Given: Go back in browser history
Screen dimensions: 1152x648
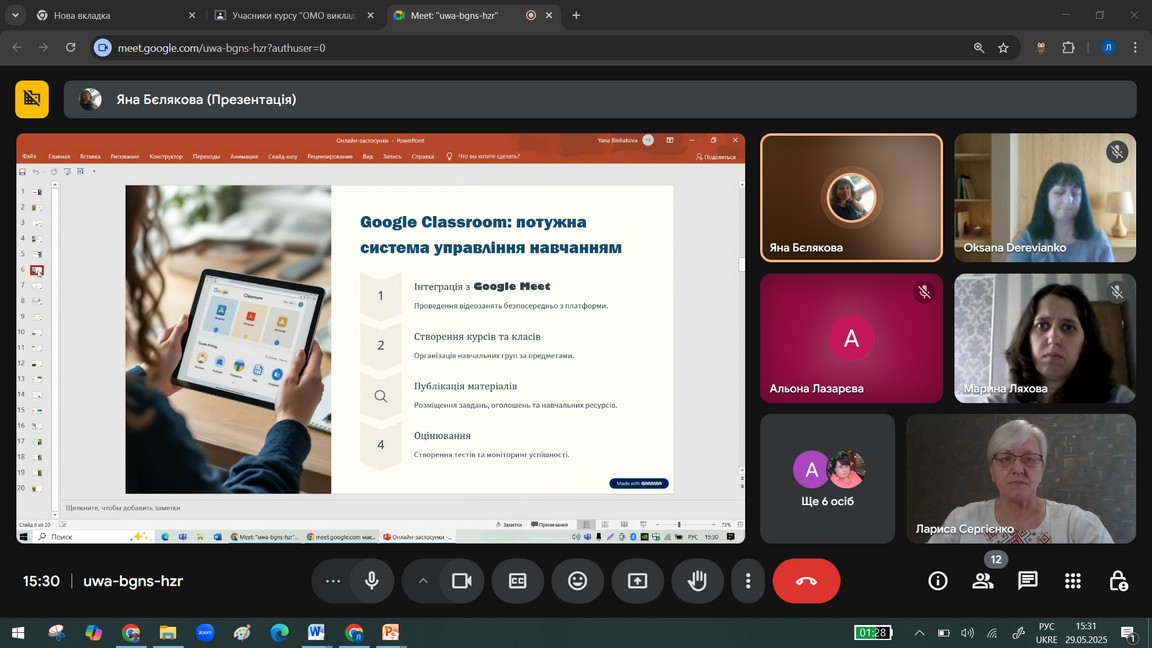Looking at the screenshot, I should (x=17, y=48).
